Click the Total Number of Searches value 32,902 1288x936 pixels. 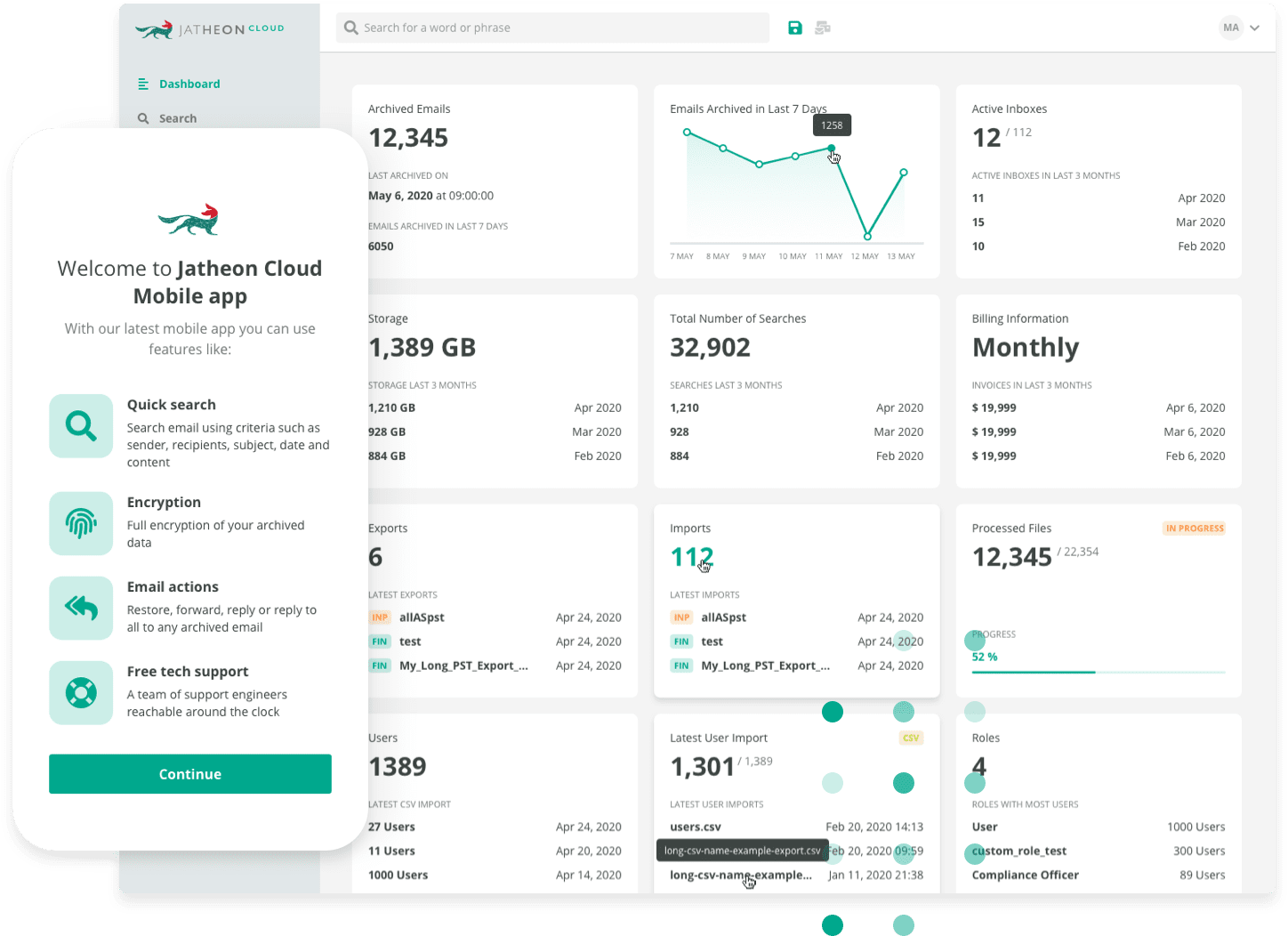tap(711, 347)
